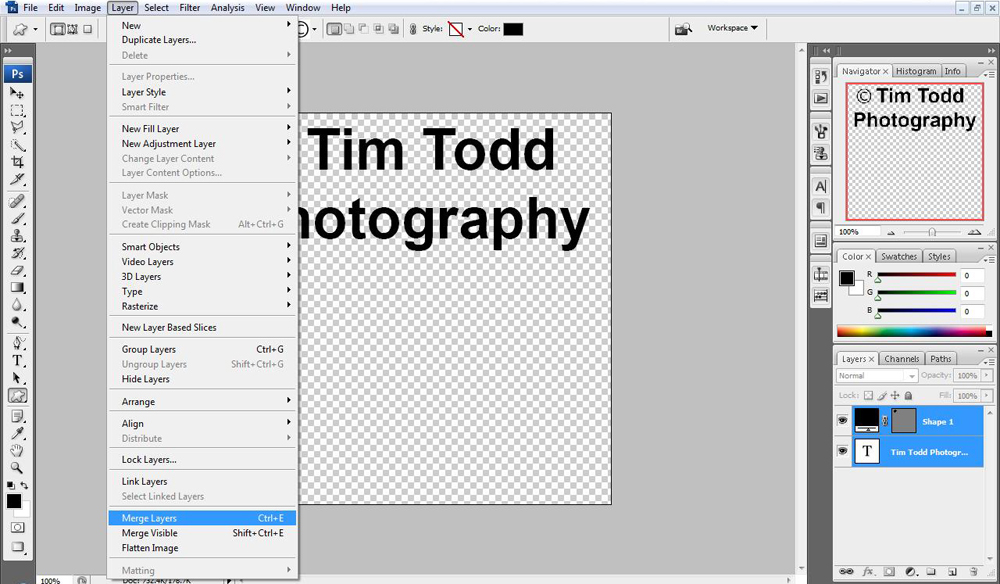
Task: Select the Rectangular Marquee tool
Action: pyautogui.click(x=17, y=110)
